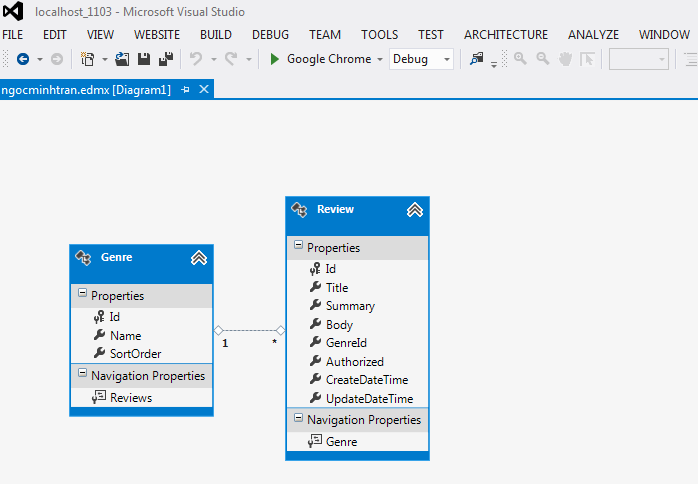
Task: Open the New Project dropdown arrow
Action: 105,59
